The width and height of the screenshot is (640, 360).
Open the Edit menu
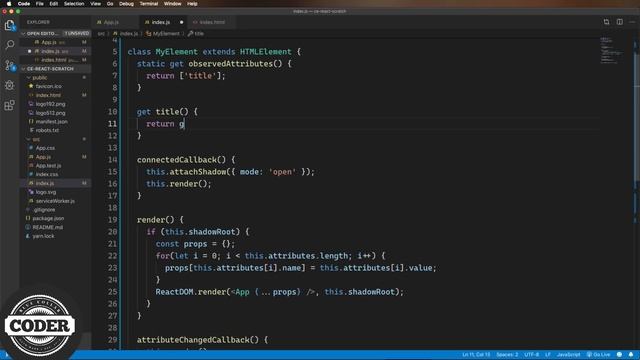53,4
